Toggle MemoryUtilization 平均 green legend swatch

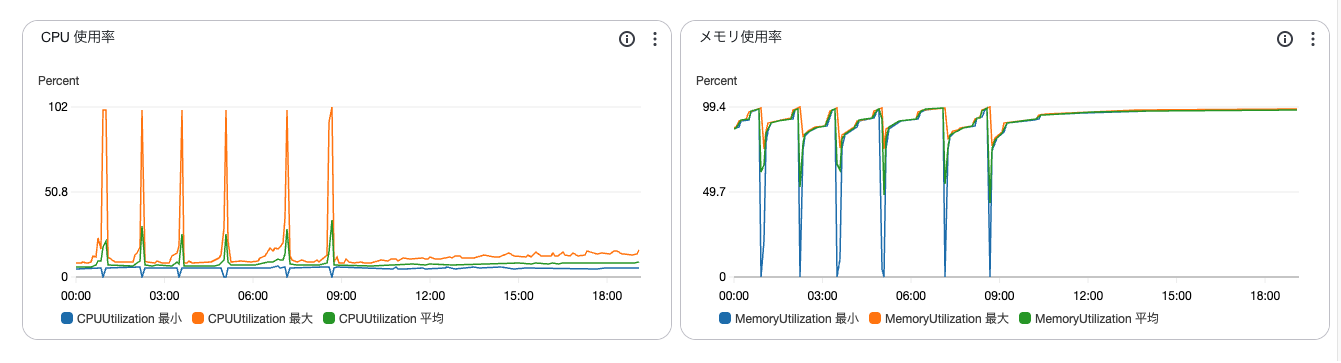click(1025, 319)
